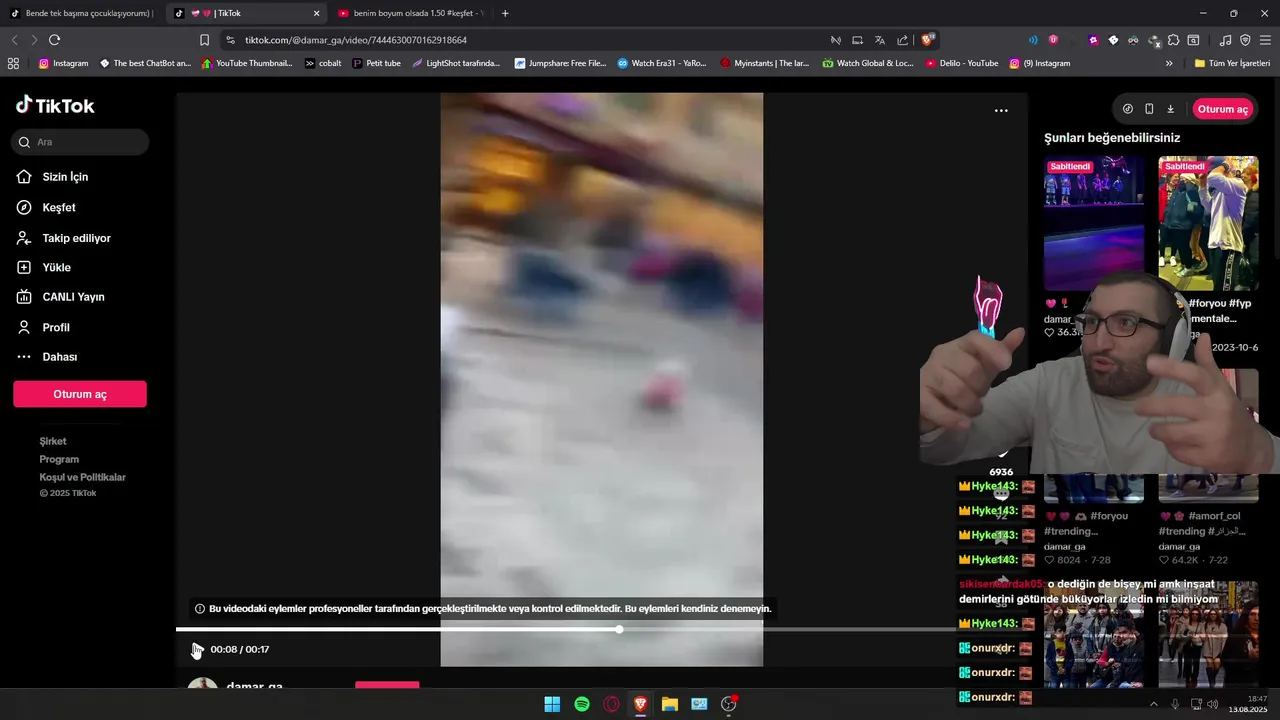Open Opera from the taskbar
This screenshot has height=720, width=1280.
pyautogui.click(x=611, y=704)
